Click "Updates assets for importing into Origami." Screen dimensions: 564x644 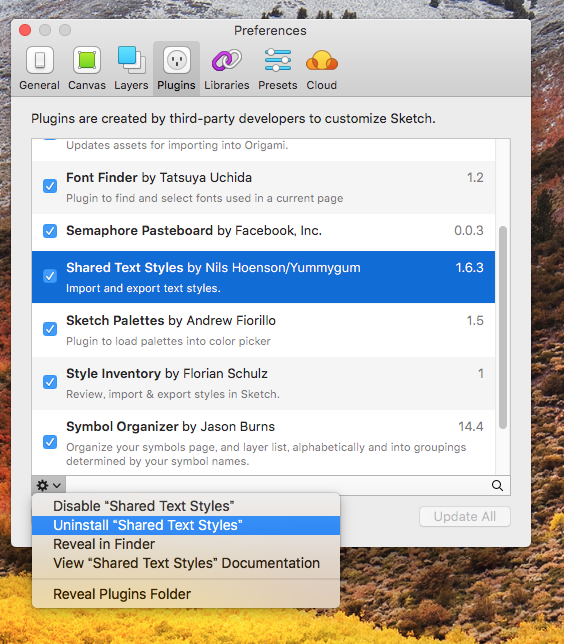pos(177,145)
